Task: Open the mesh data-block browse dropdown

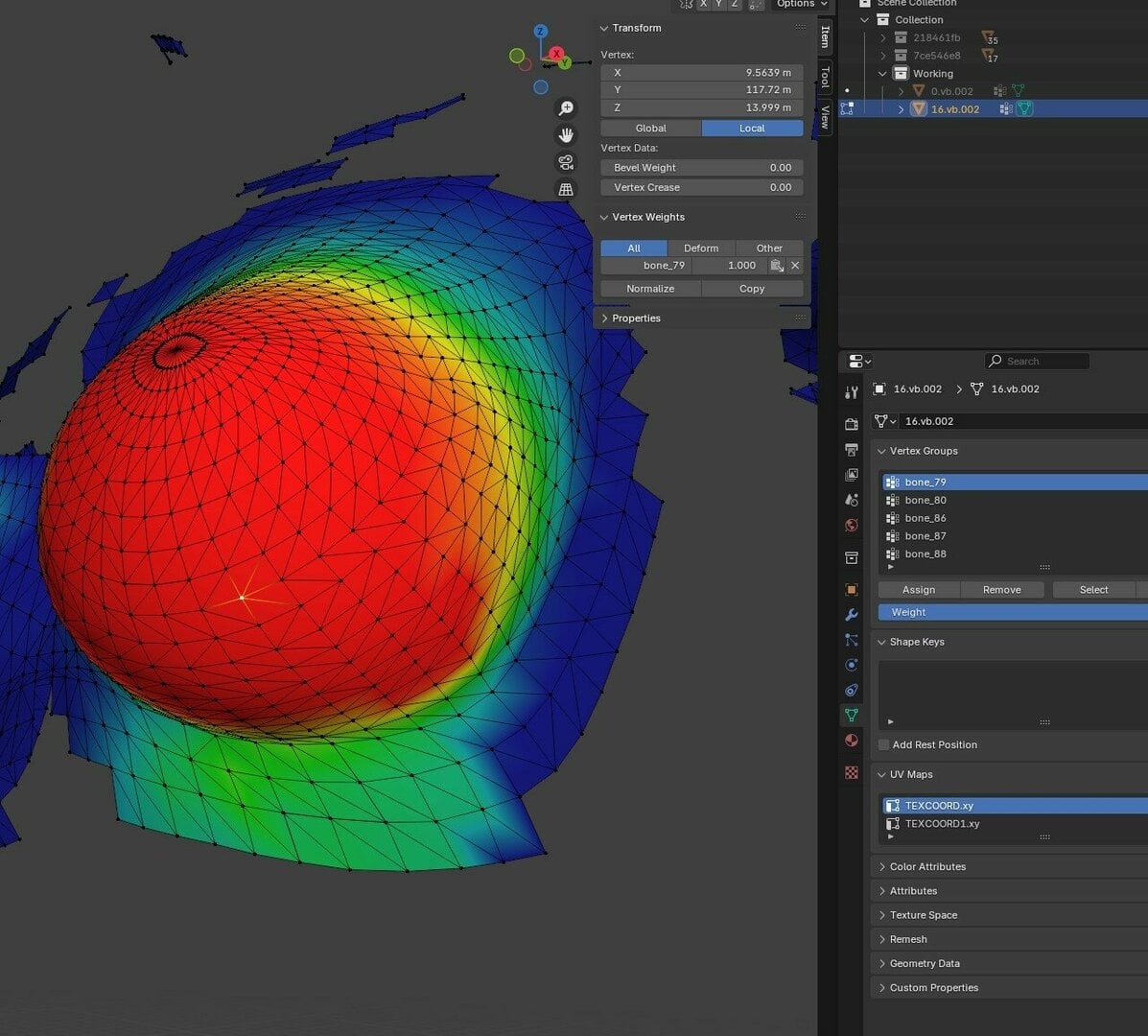Action: pos(885,421)
